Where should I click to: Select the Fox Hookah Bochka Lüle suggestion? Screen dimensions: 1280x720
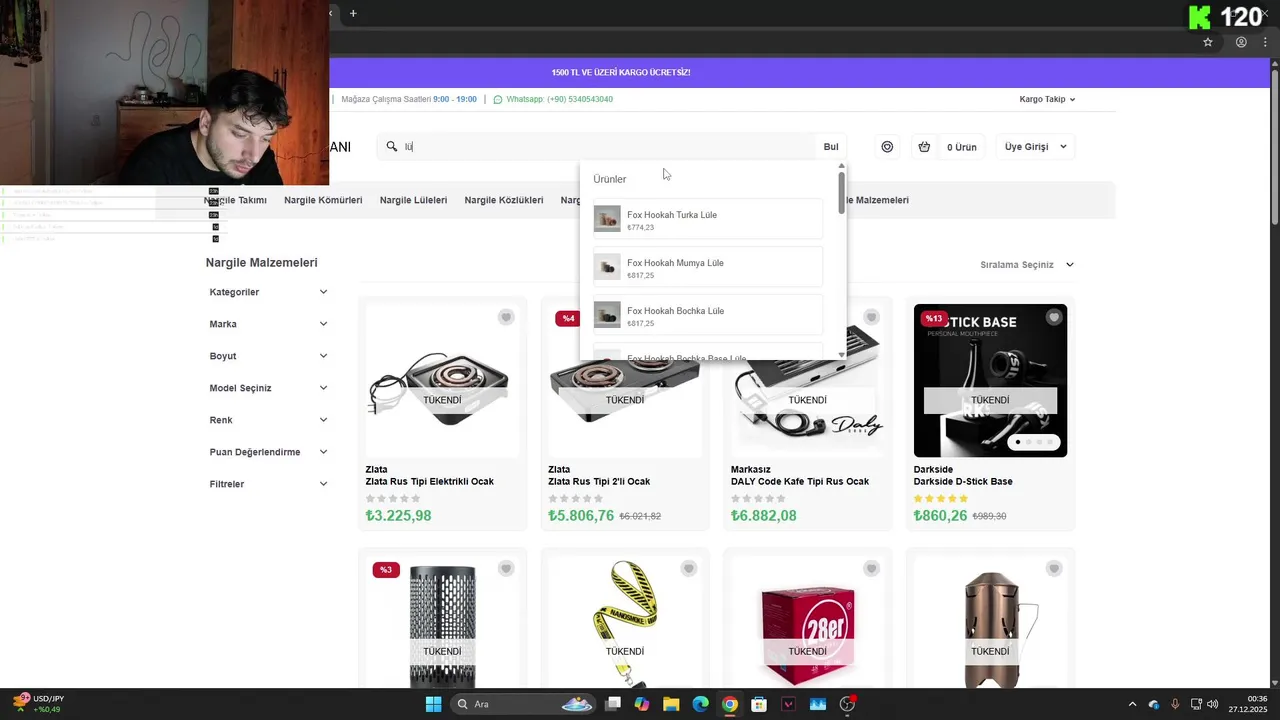point(708,315)
